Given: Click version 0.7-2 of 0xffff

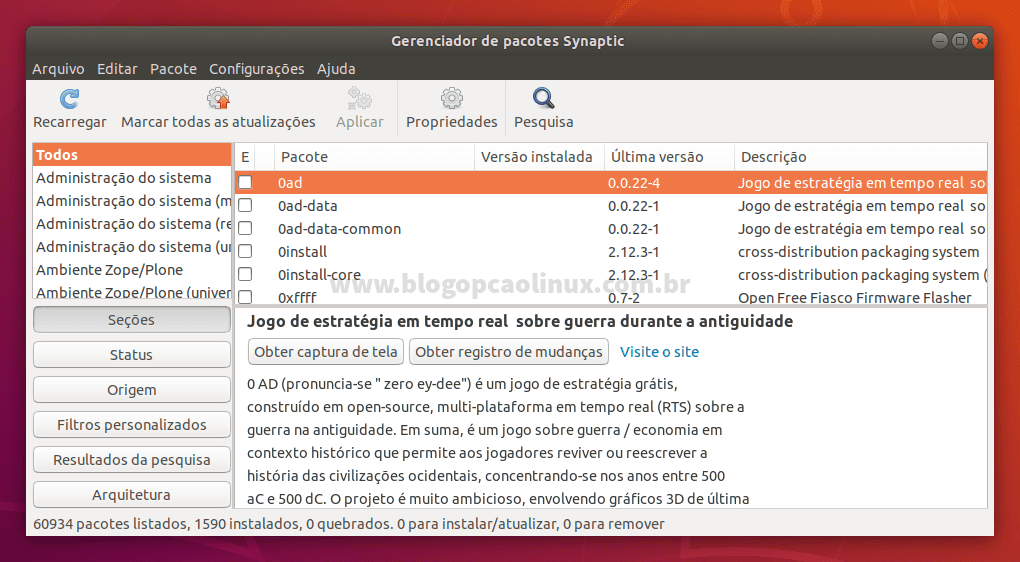Looking at the screenshot, I should tap(625, 298).
